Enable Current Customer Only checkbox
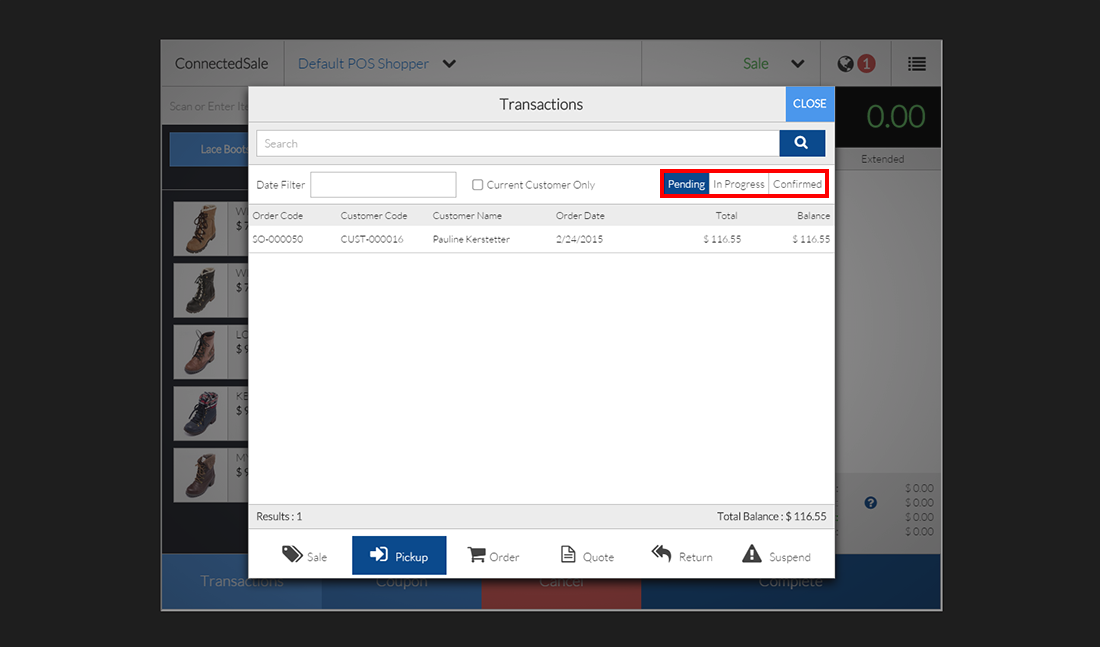This screenshot has width=1100, height=647. pyautogui.click(x=478, y=185)
